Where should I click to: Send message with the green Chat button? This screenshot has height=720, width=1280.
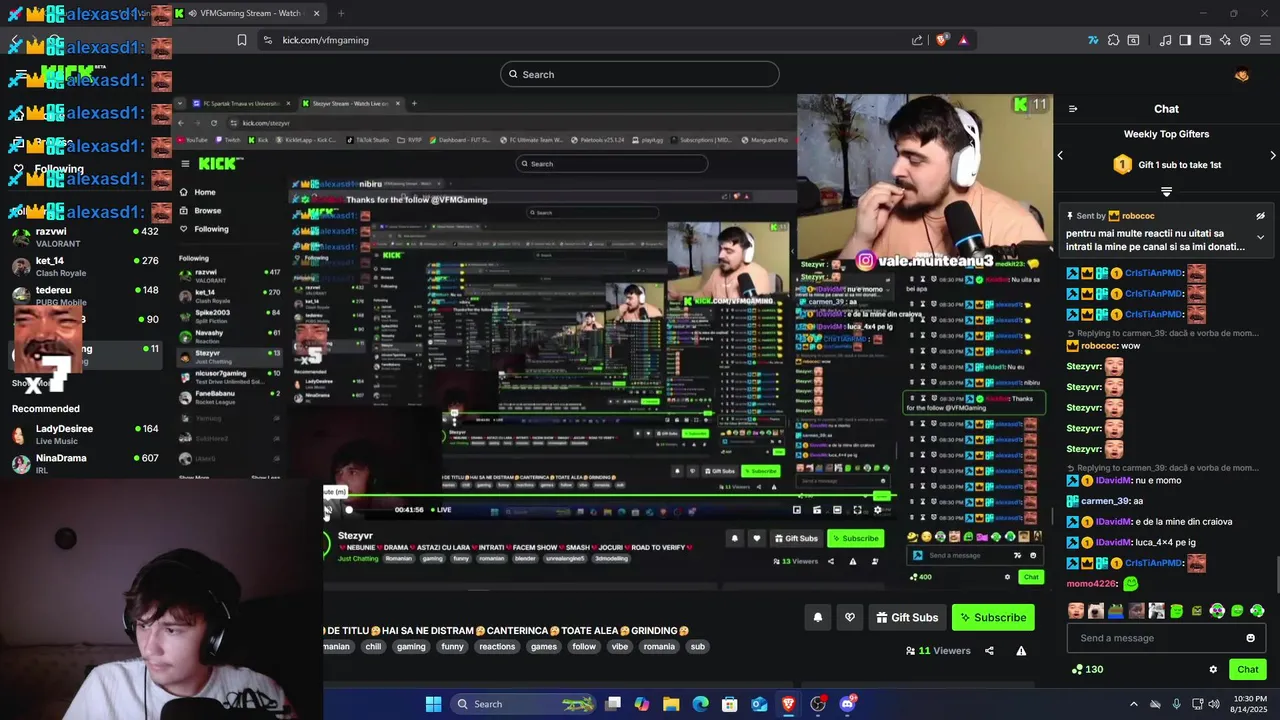tap(1247, 670)
